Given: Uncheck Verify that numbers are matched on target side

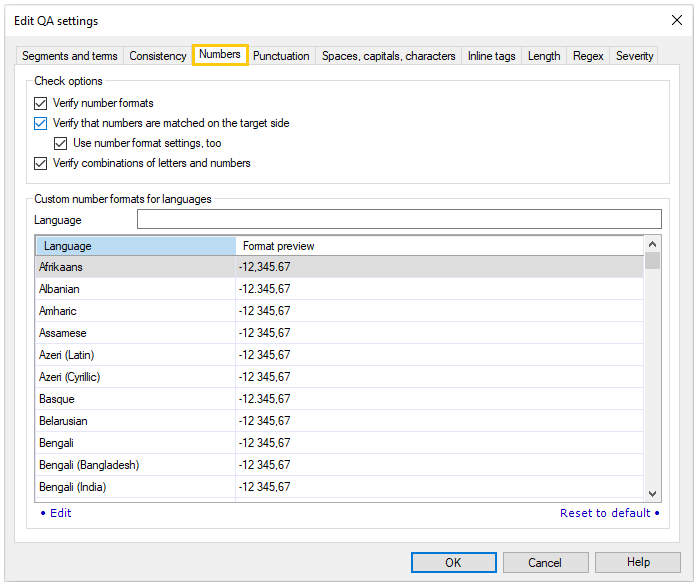Looking at the screenshot, I should pyautogui.click(x=41, y=123).
